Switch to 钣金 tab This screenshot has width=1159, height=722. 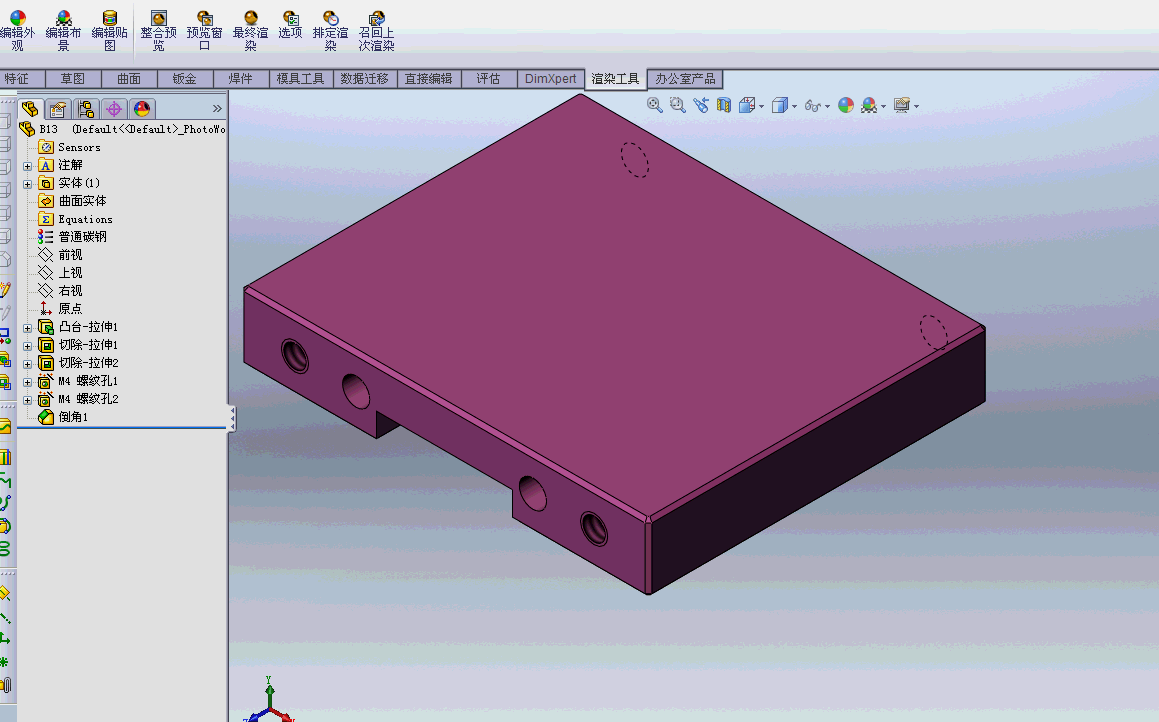(185, 78)
